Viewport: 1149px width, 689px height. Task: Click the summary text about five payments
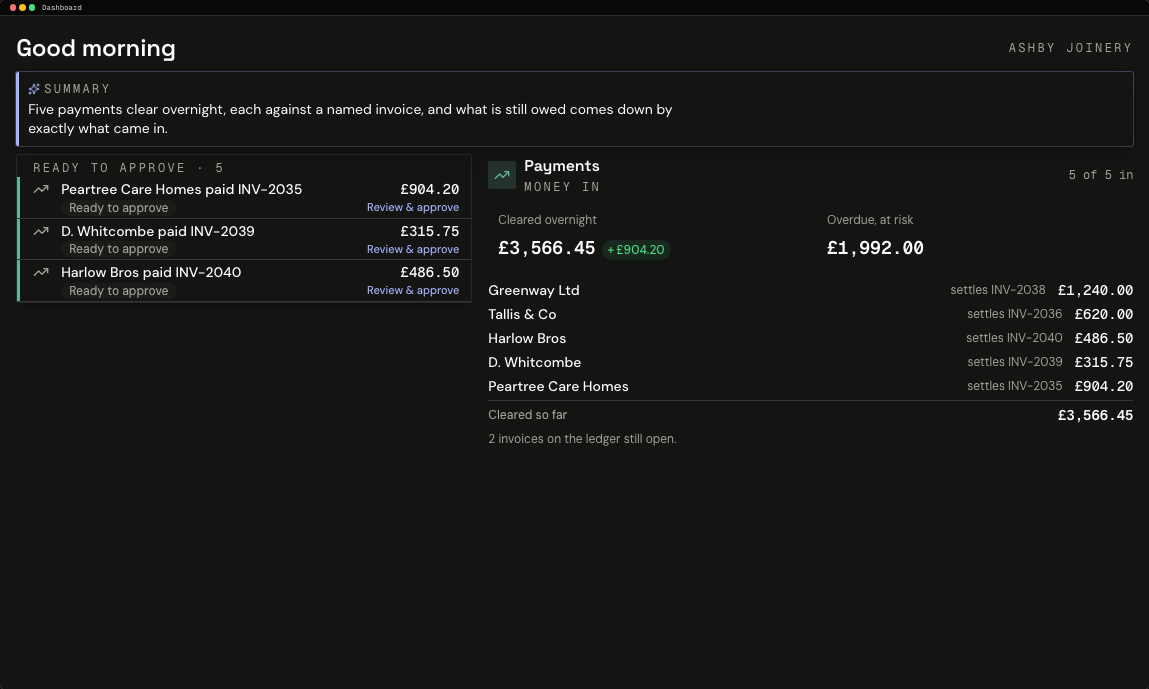click(350, 119)
